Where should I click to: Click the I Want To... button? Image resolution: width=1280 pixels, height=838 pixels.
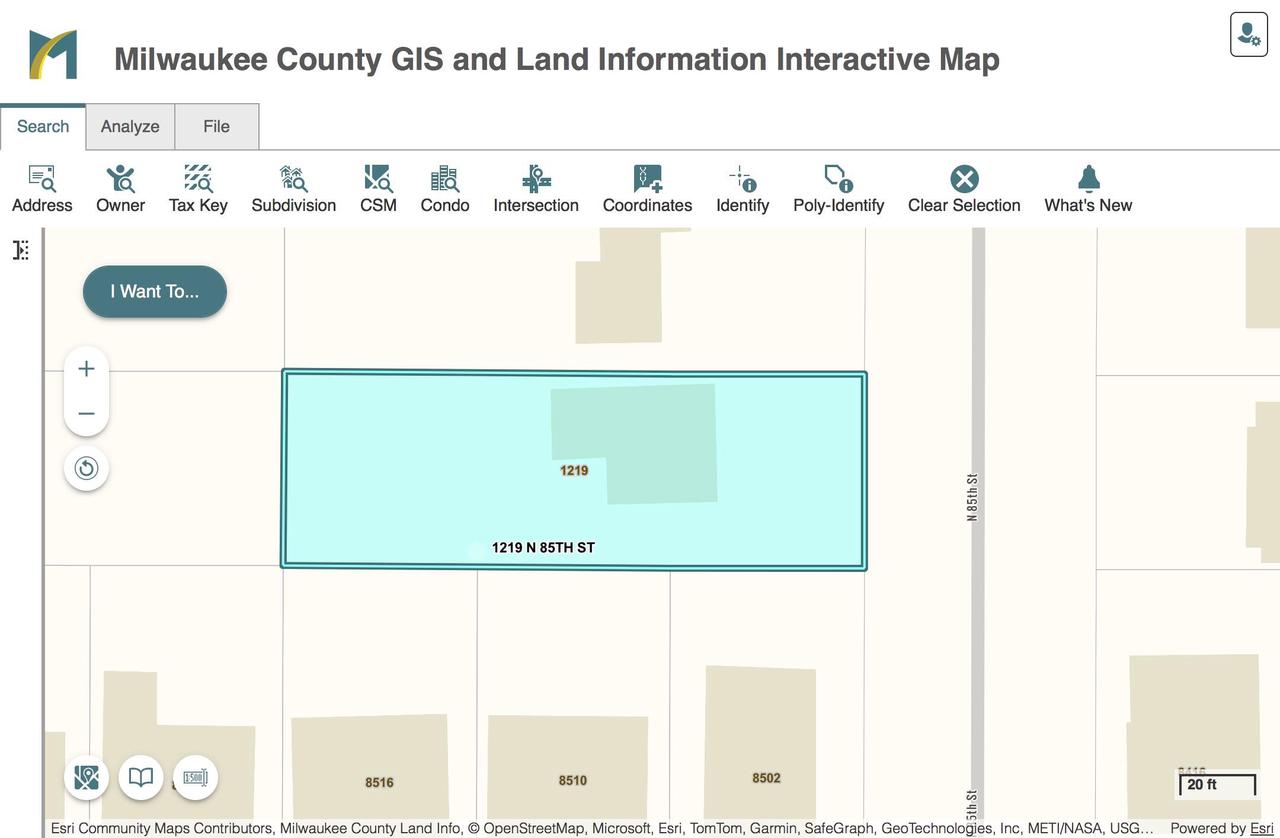(155, 292)
